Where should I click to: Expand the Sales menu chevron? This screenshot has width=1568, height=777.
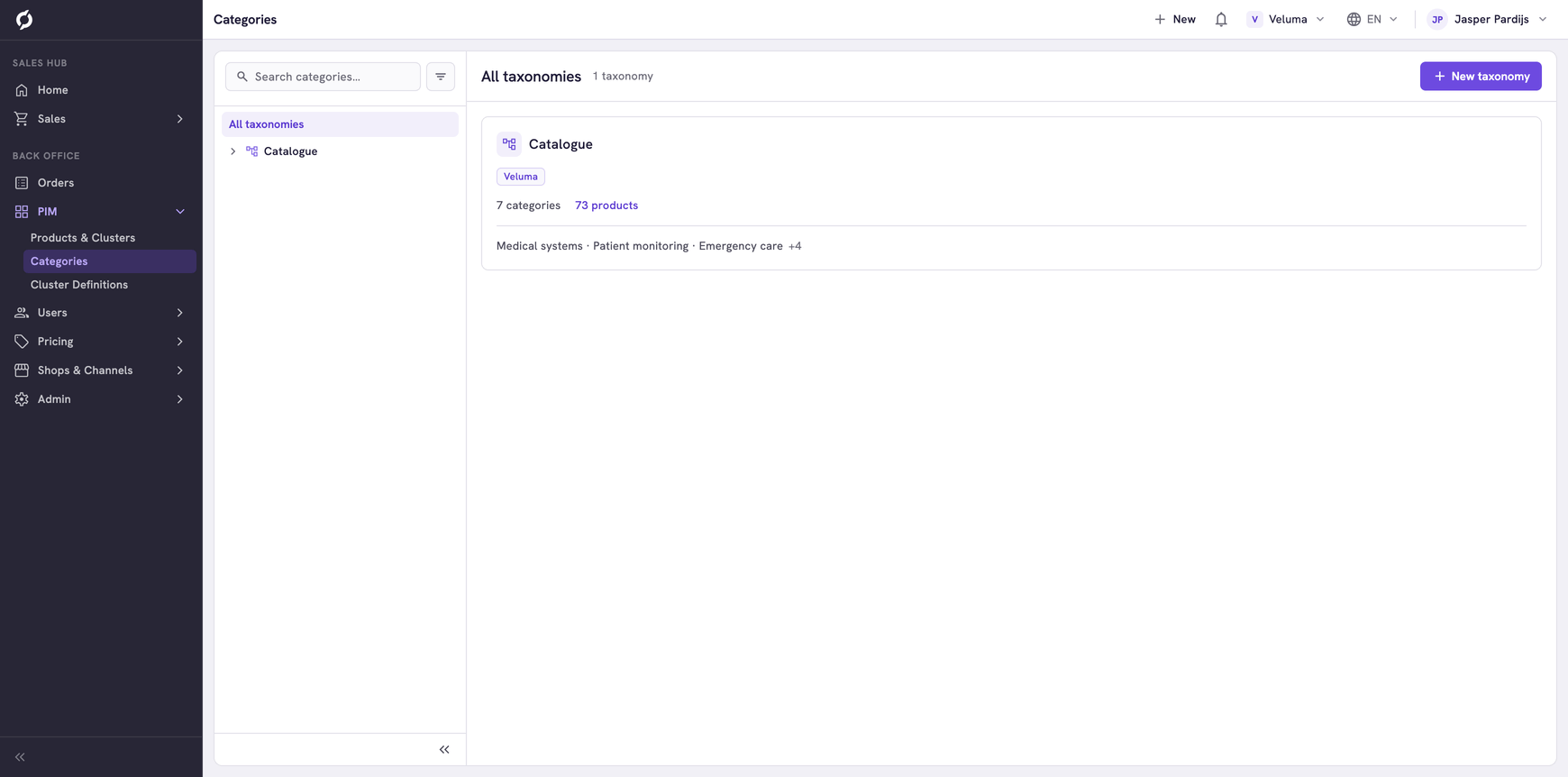[180, 119]
